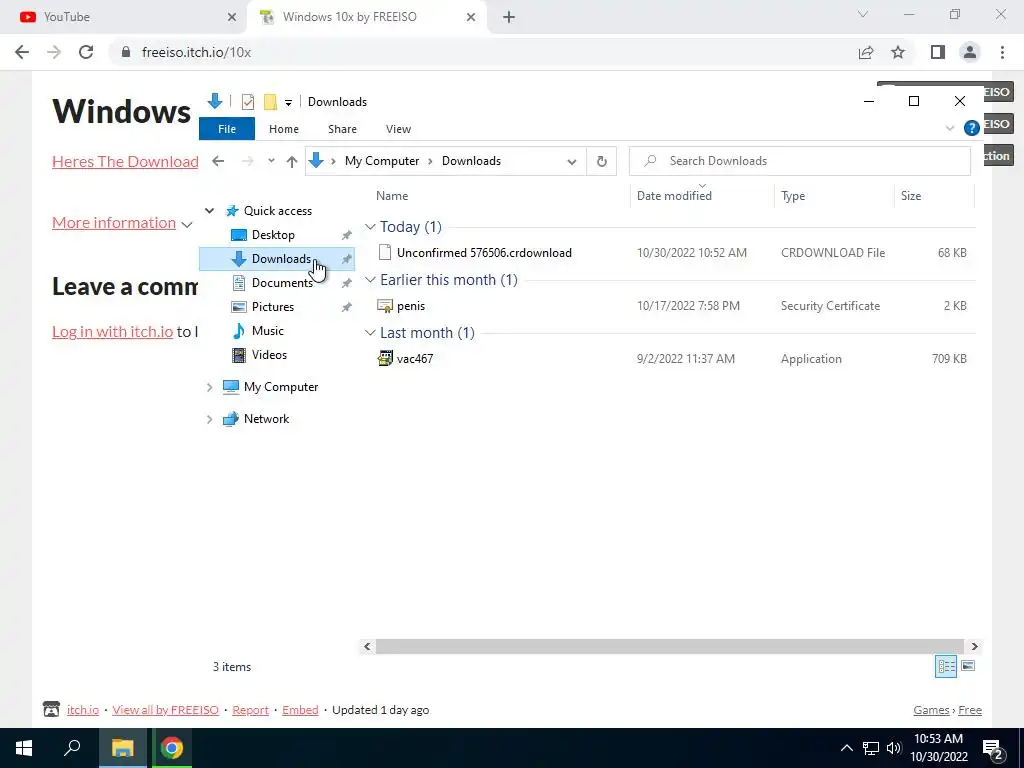Refresh the Downloads folder view

[601, 161]
